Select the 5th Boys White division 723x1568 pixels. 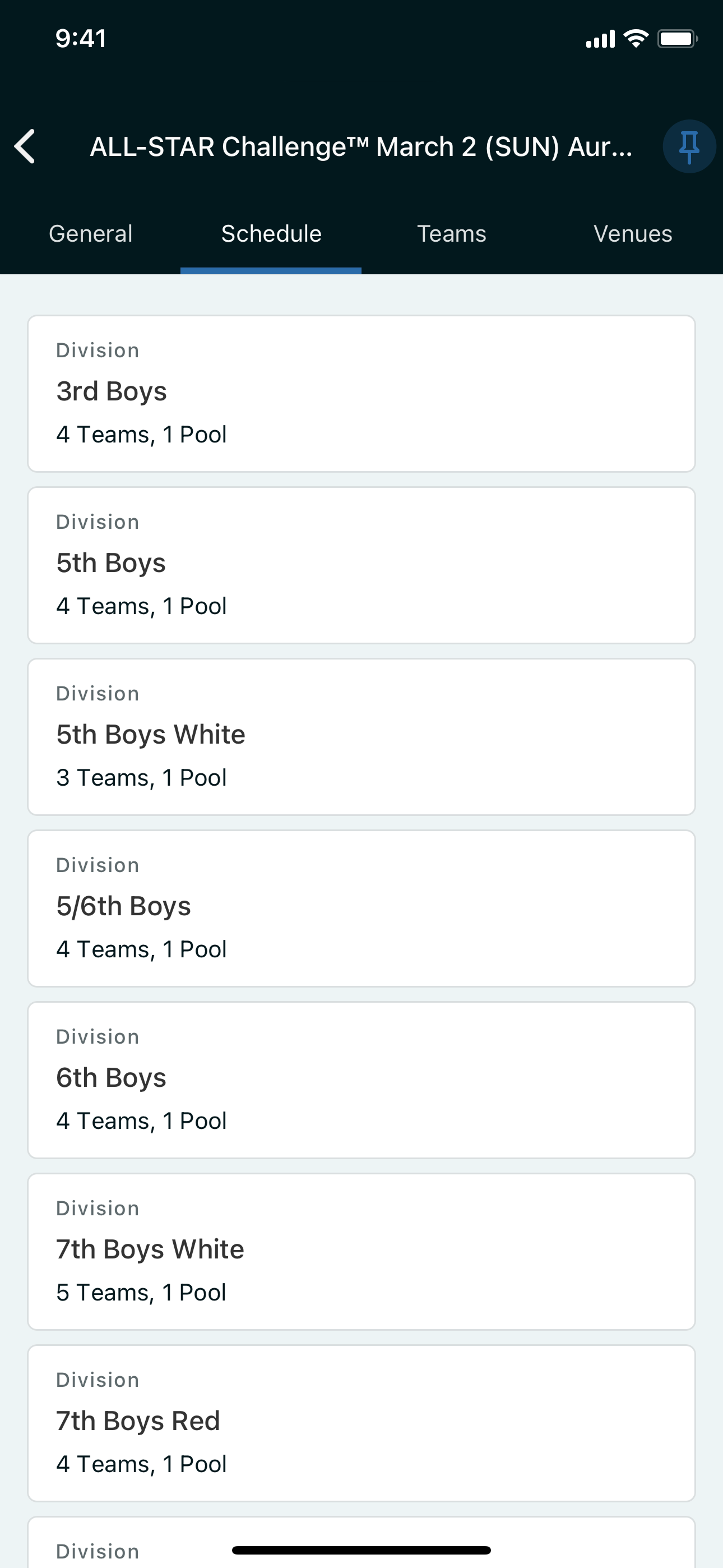(x=361, y=736)
